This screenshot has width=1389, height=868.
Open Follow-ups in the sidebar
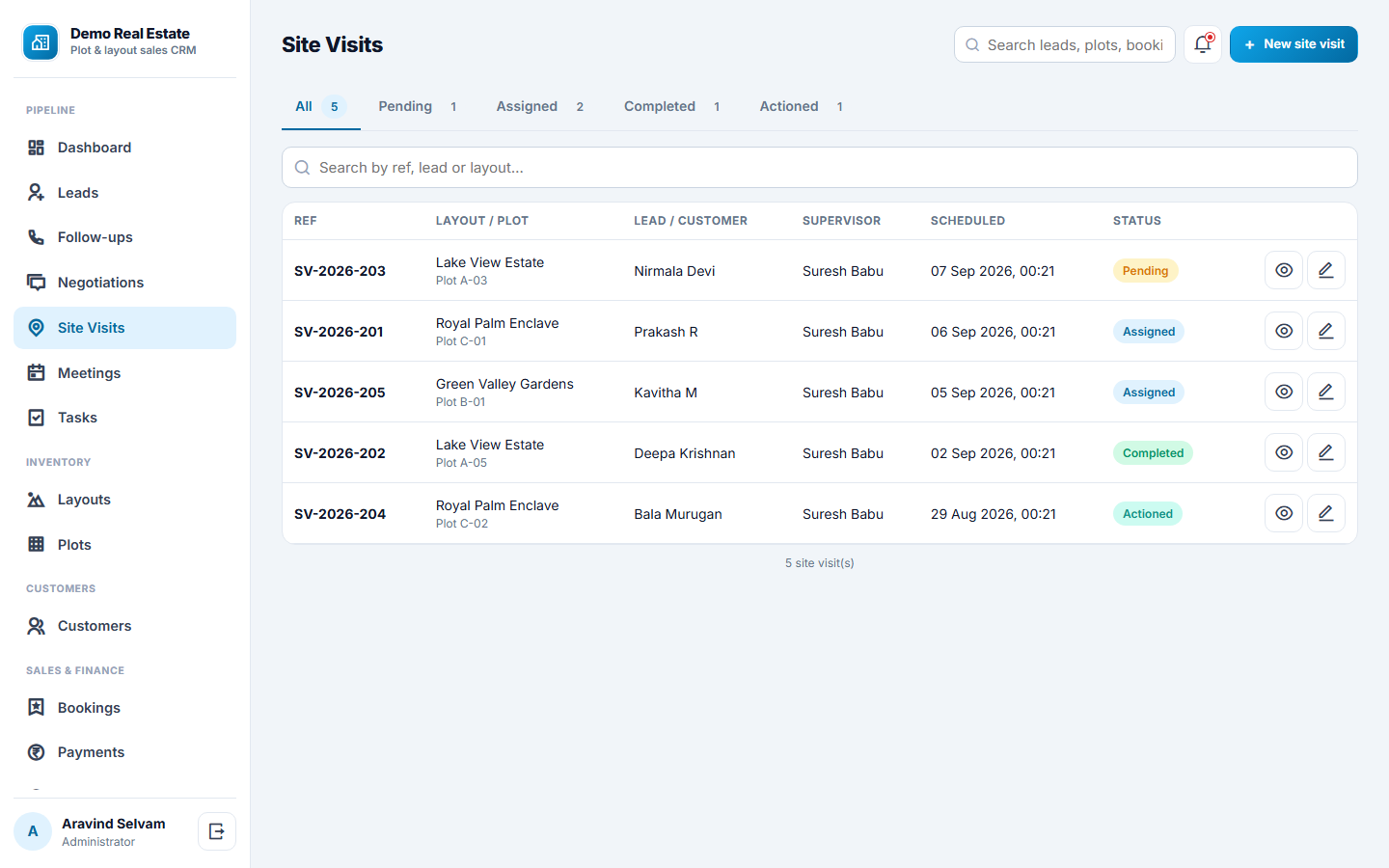tap(124, 237)
